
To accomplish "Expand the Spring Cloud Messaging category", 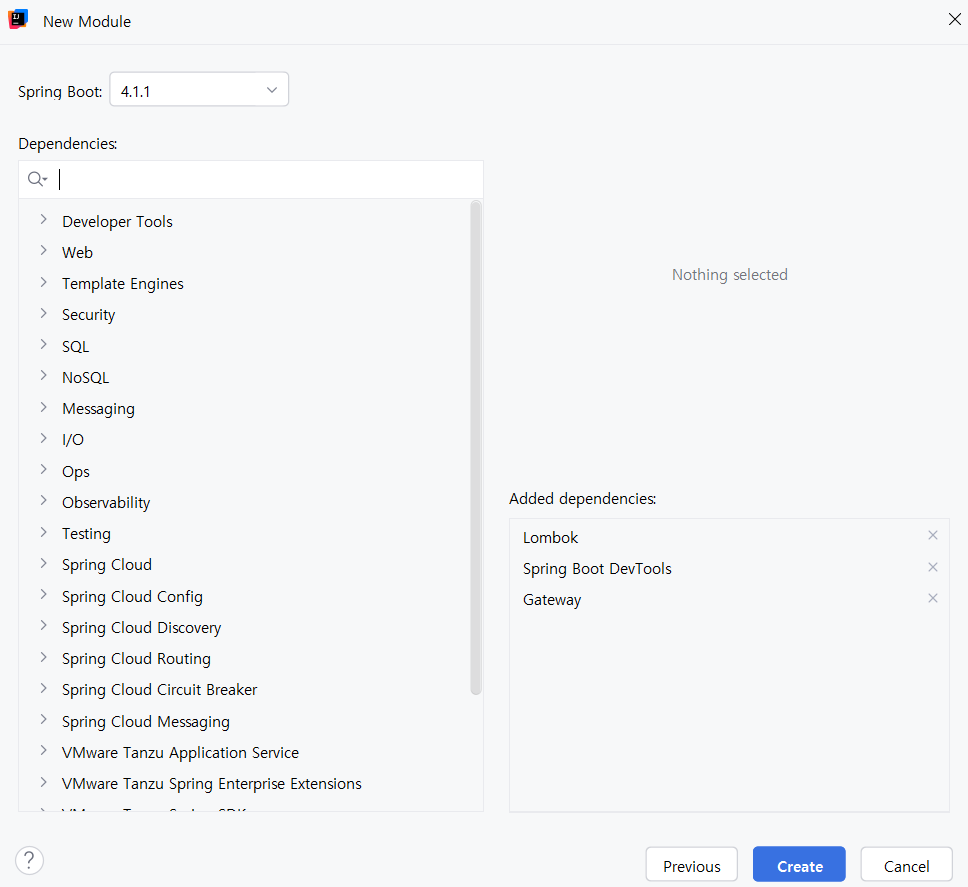I will (x=43, y=720).
